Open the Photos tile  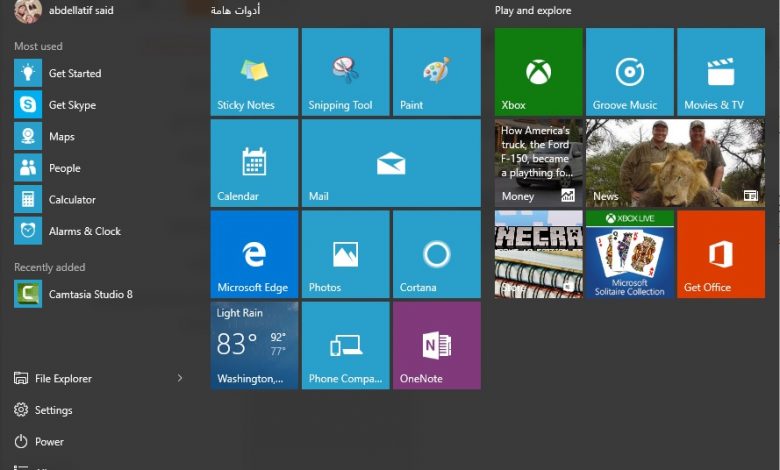coord(346,254)
